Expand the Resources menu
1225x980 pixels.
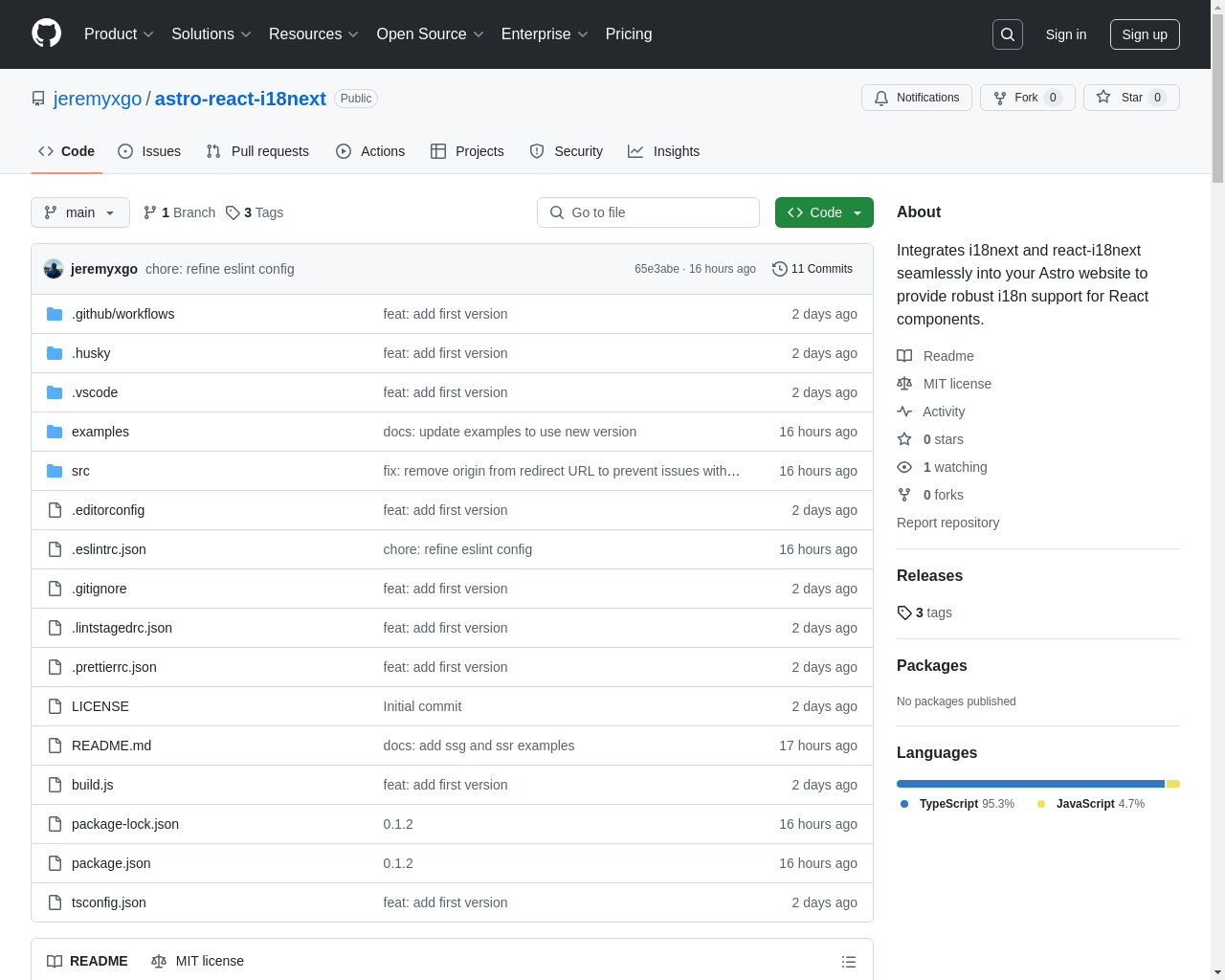[x=314, y=34]
